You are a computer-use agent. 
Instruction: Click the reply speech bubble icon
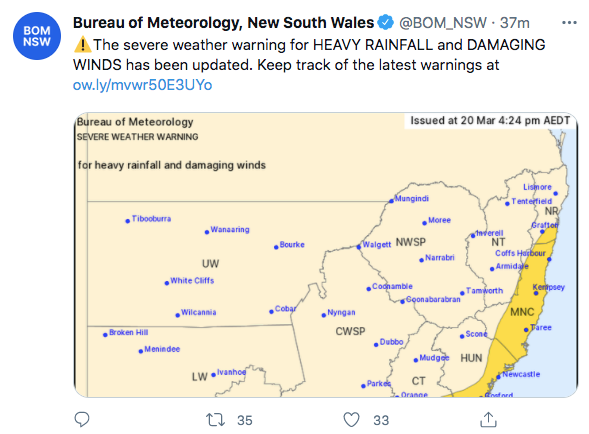[x=82, y=419]
